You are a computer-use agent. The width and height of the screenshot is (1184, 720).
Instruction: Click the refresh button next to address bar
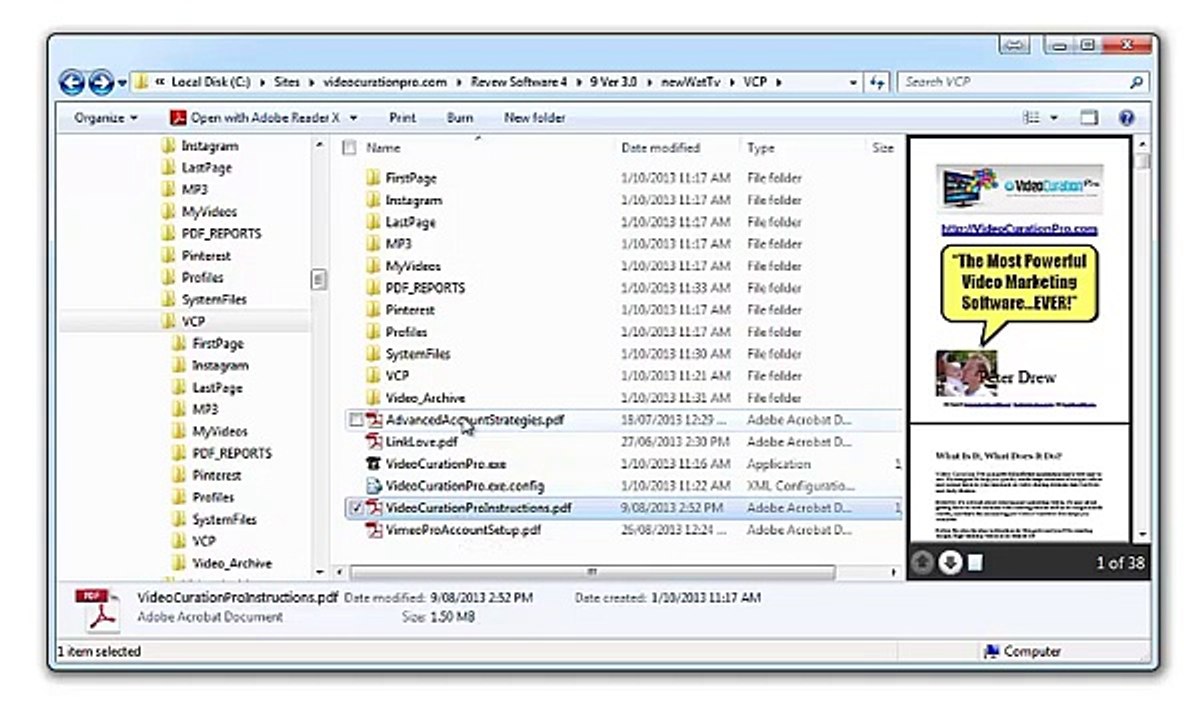tap(877, 82)
